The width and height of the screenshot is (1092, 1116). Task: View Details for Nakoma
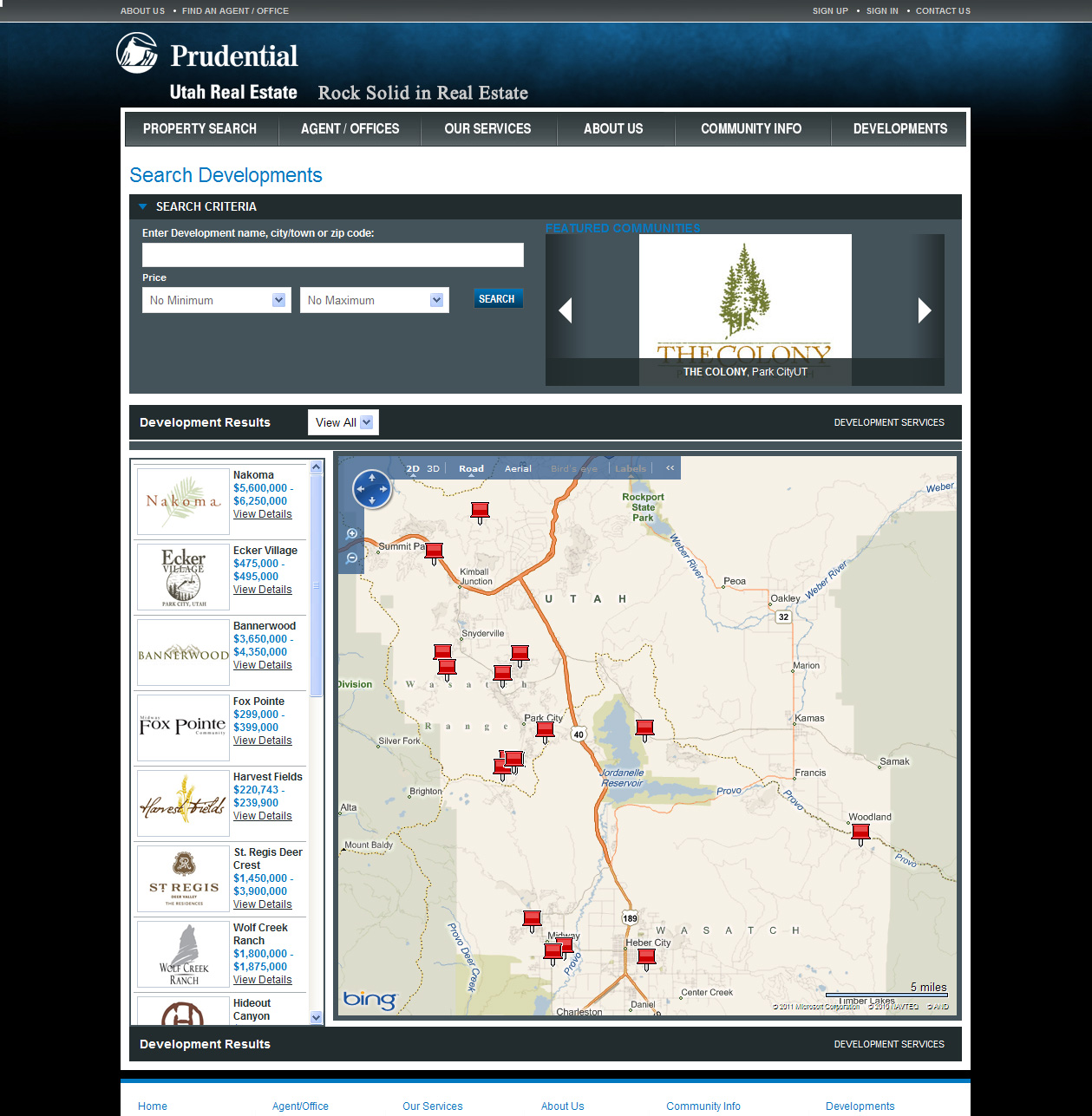coord(262,514)
